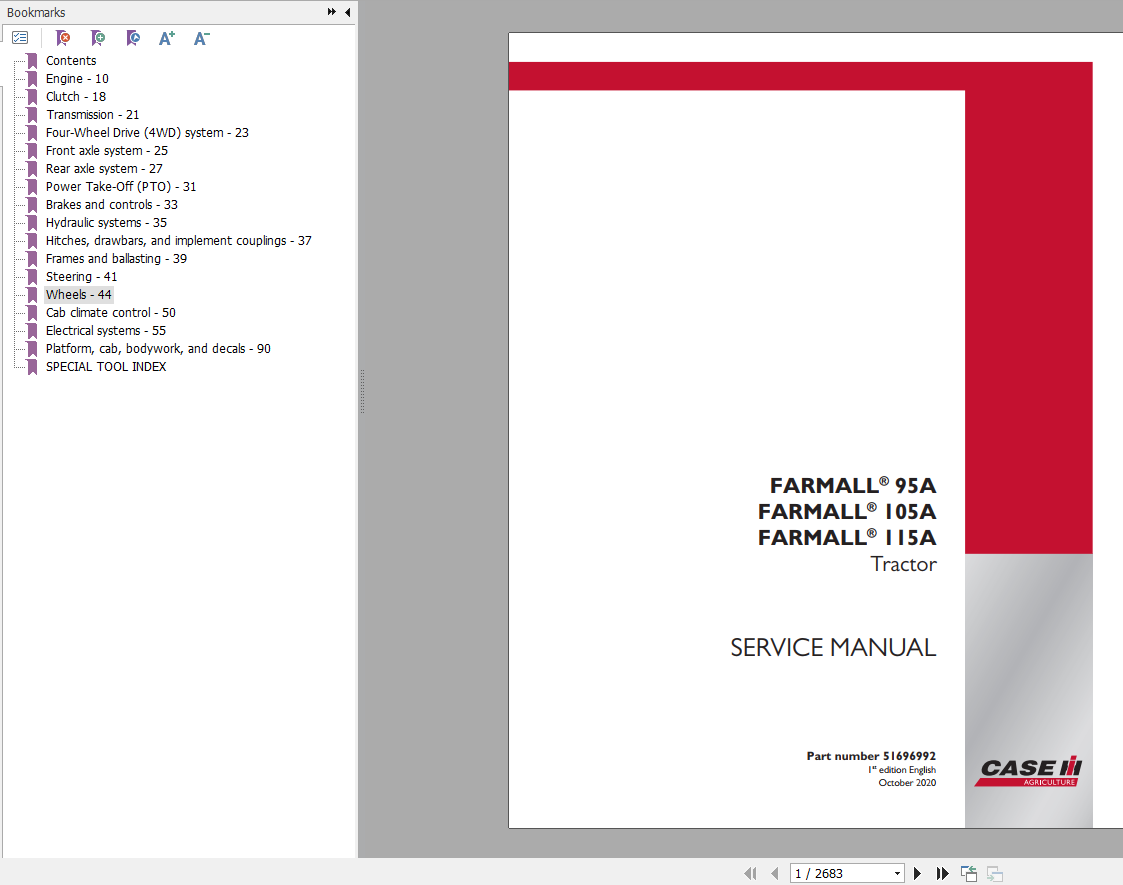Viewport: 1123px width, 885px height.
Task: Jump to the Transmission - 21 bookmark
Action: tap(93, 115)
